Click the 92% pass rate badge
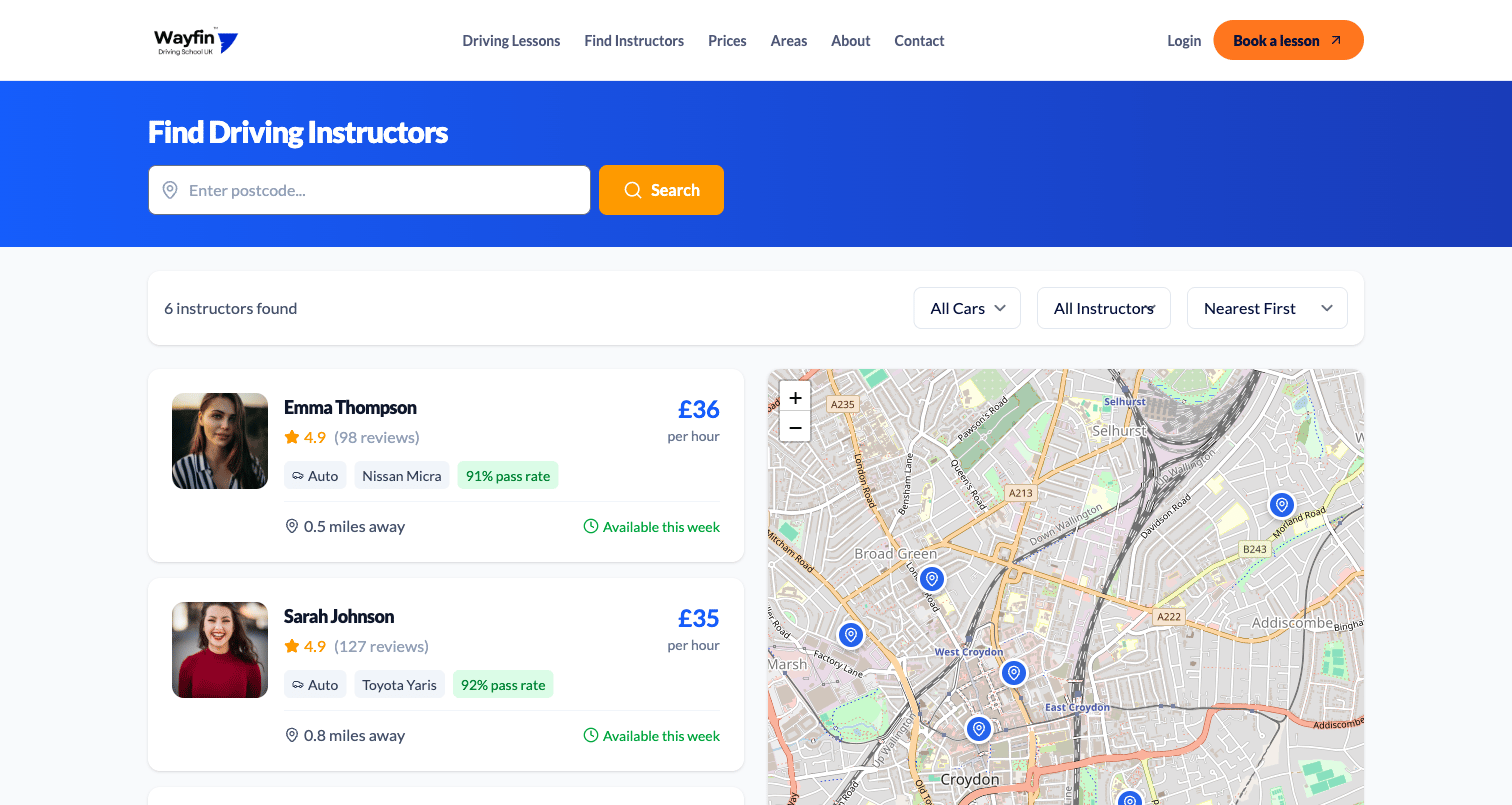The width and height of the screenshot is (1512, 805). 503,685
